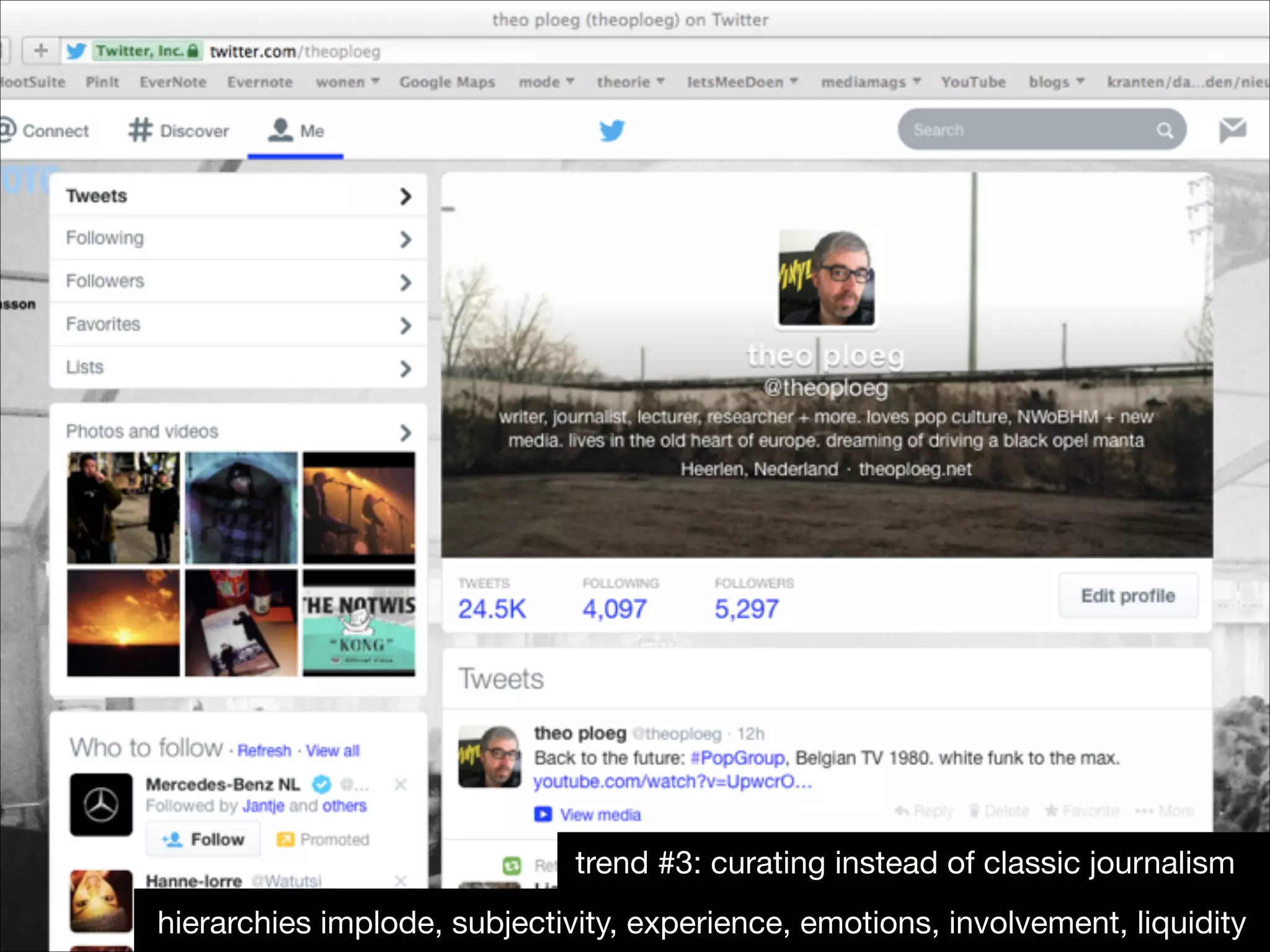Open the Discover tab
1270x952 pixels.
179,131
